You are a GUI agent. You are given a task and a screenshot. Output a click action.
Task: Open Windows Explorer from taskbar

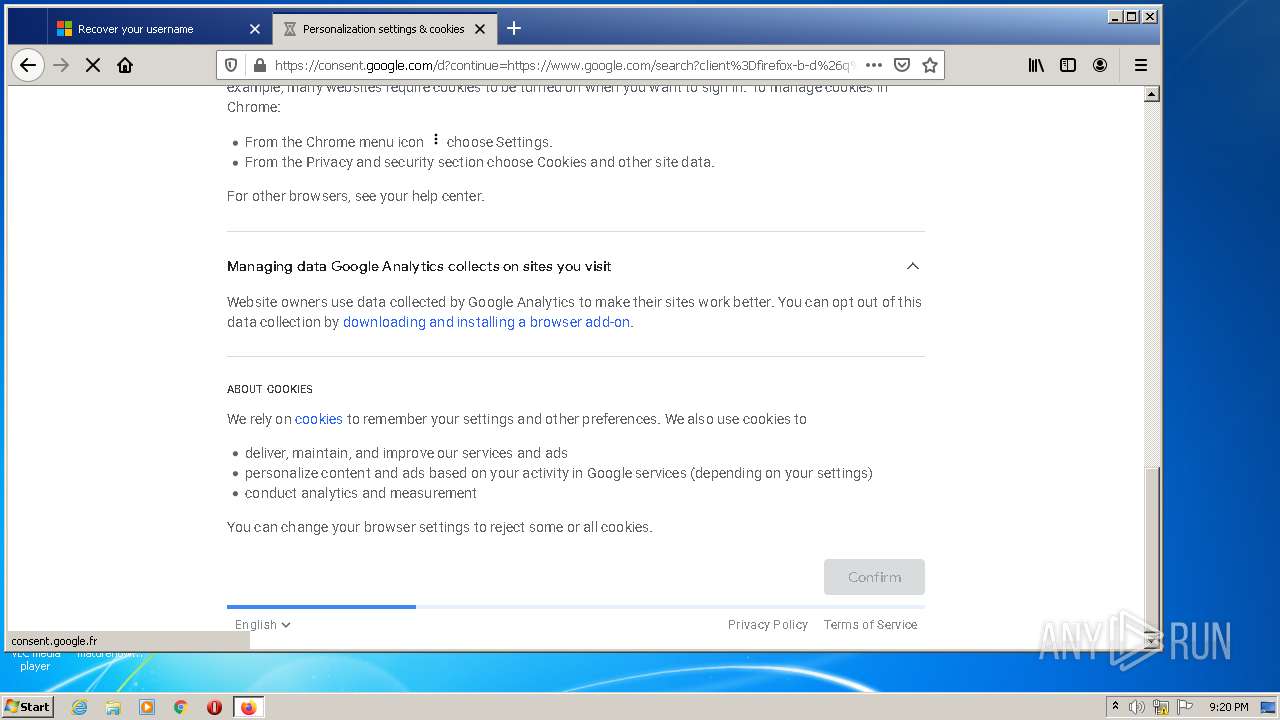(x=113, y=707)
